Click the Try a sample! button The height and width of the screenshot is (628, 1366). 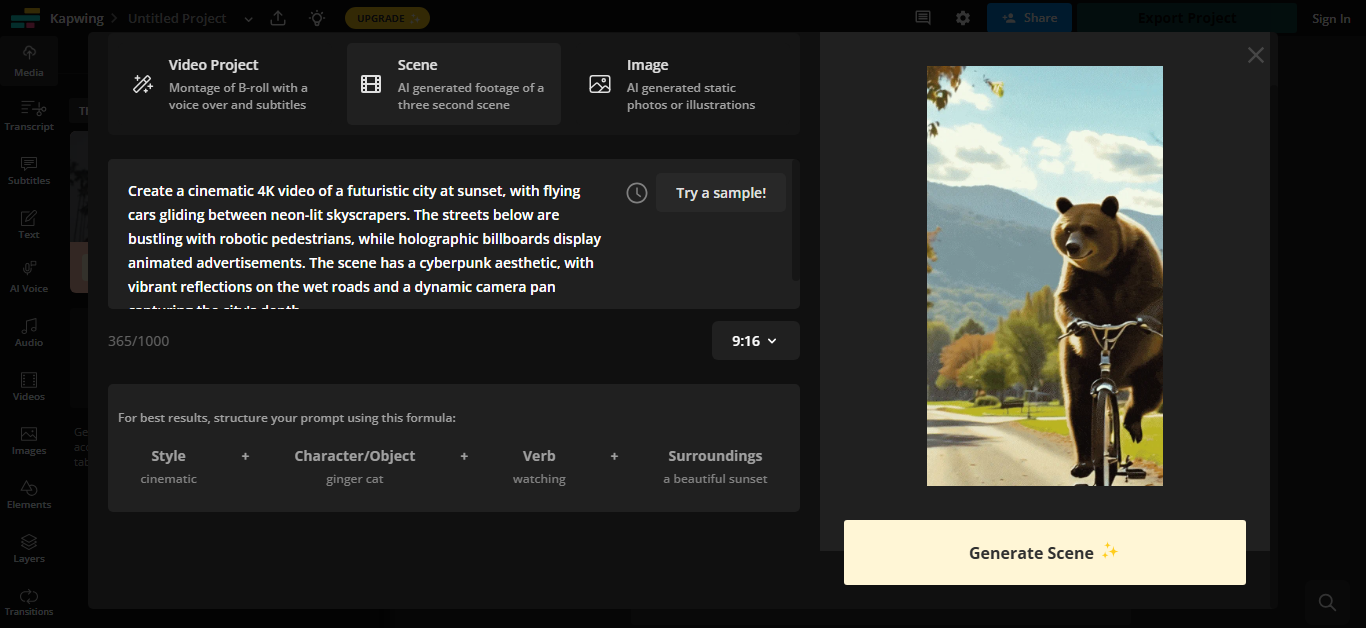(x=721, y=193)
